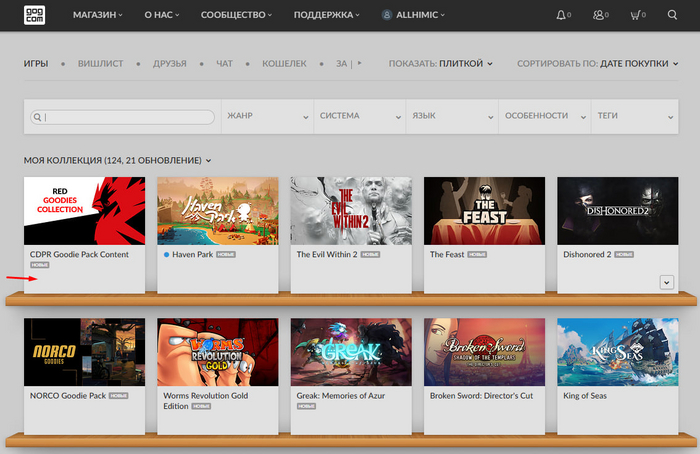This screenshot has height=454, width=700.
Task: Click Worms Revolution Gold Edition title
Action: click(205, 401)
